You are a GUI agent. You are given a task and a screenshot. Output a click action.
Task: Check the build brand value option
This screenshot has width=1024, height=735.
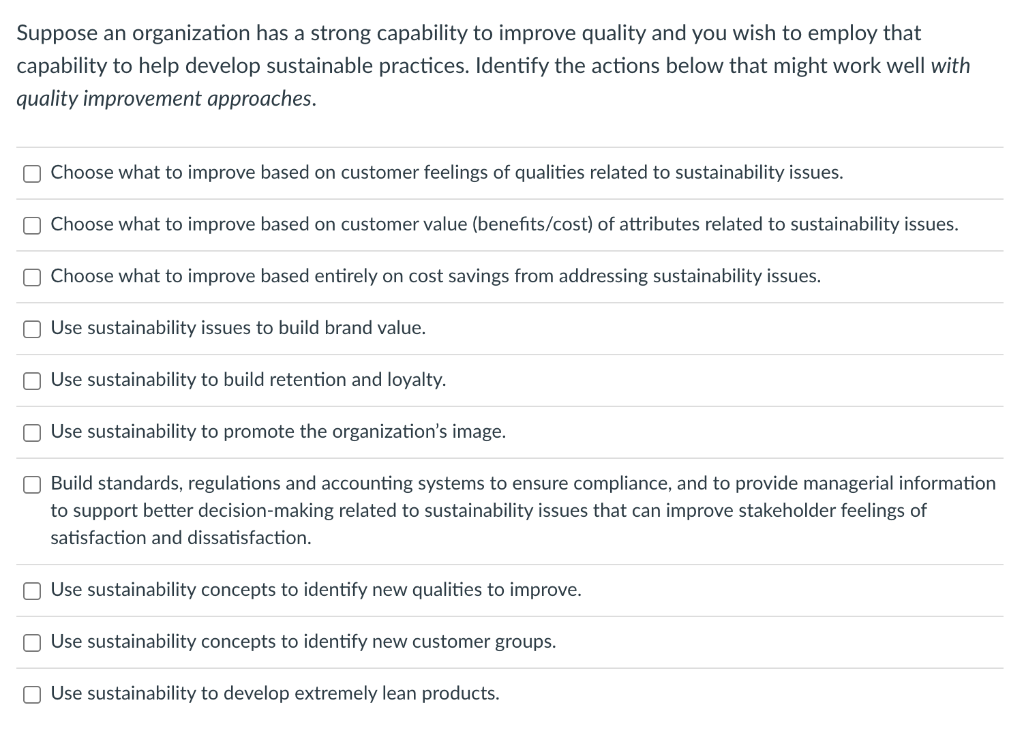point(31,328)
